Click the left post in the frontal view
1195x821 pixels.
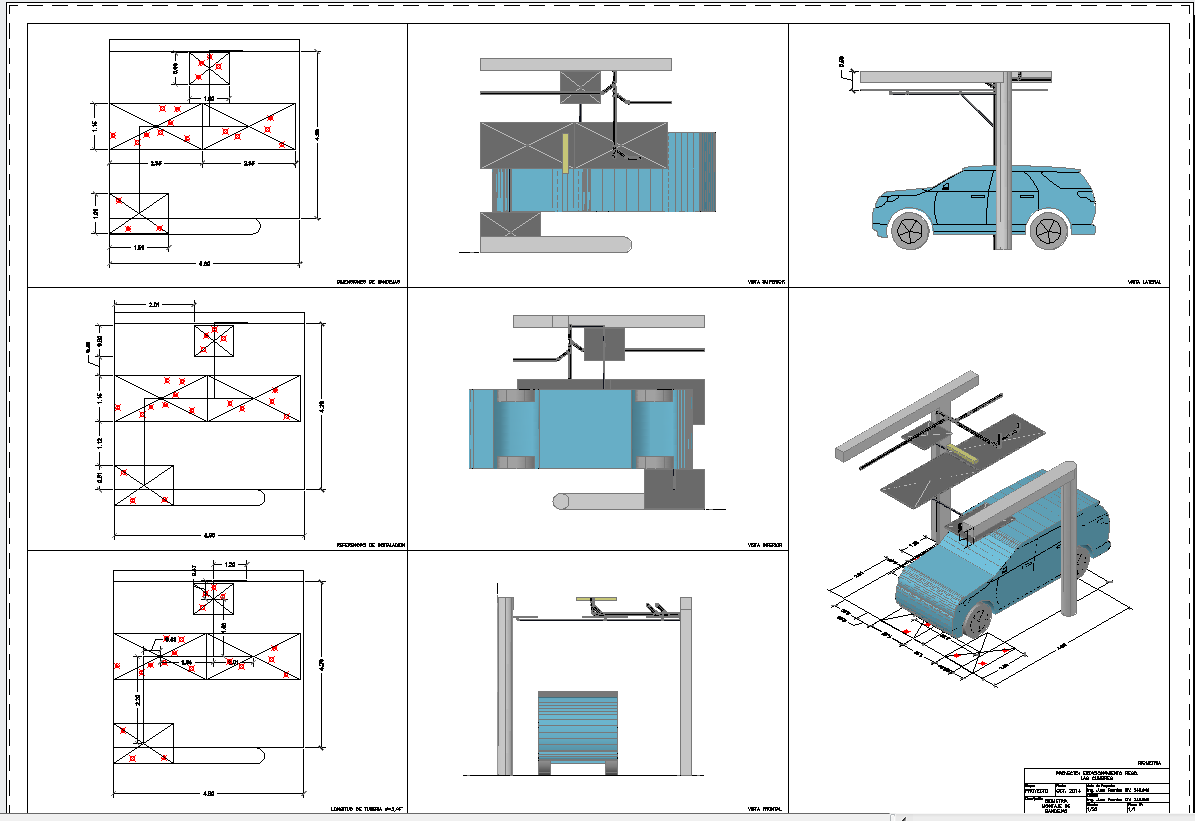[x=506, y=685]
